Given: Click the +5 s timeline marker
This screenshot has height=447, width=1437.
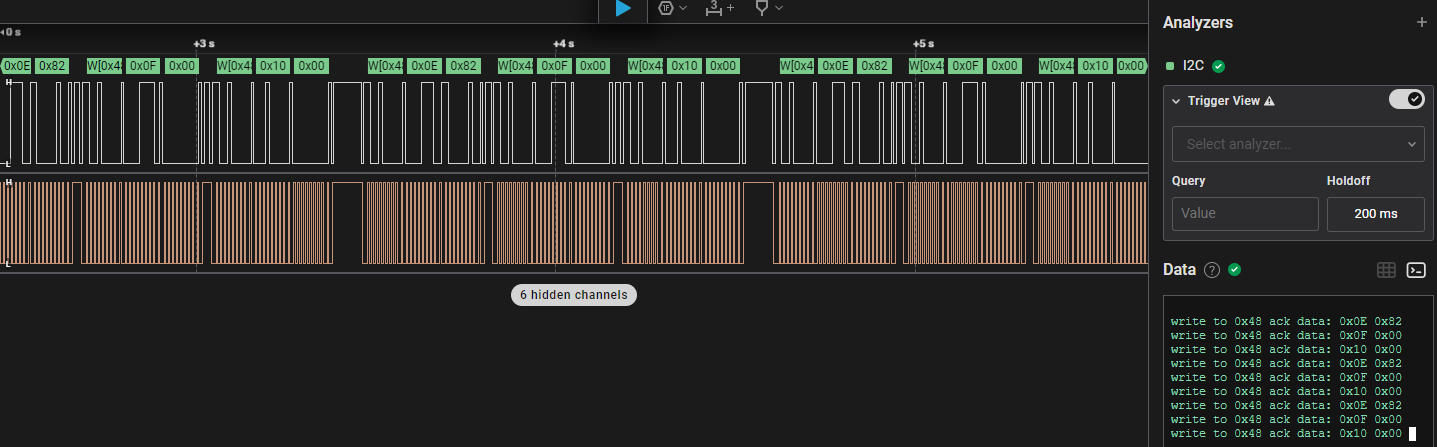Looking at the screenshot, I should 923,44.
